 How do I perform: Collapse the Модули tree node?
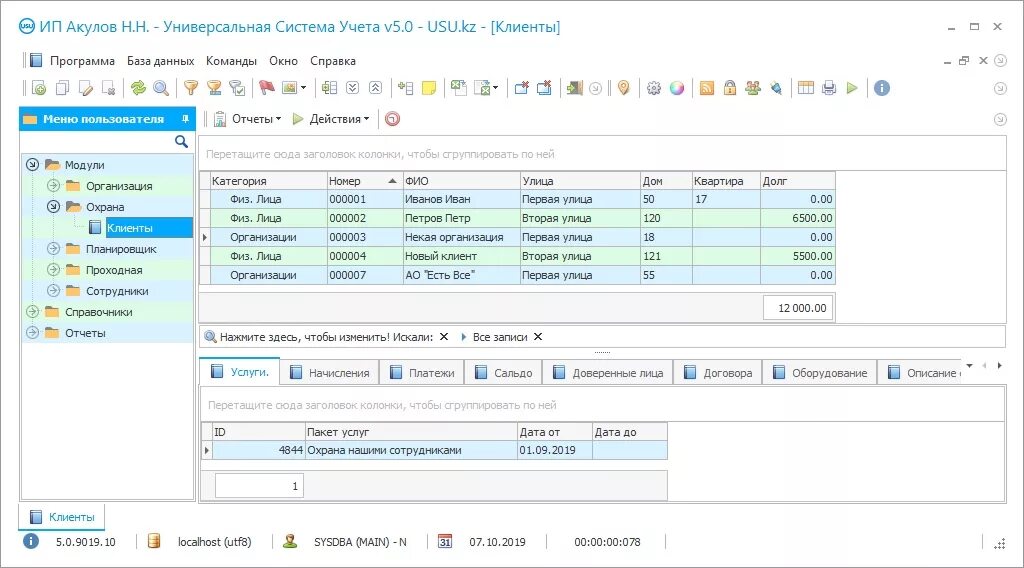coord(33,165)
